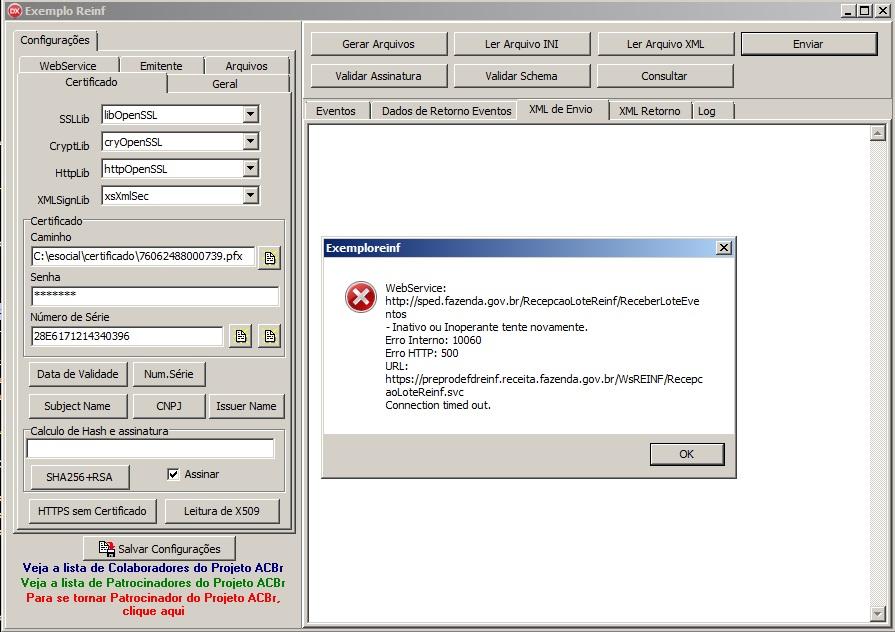Focus the Senha password field

pyautogui.click(x=155, y=296)
